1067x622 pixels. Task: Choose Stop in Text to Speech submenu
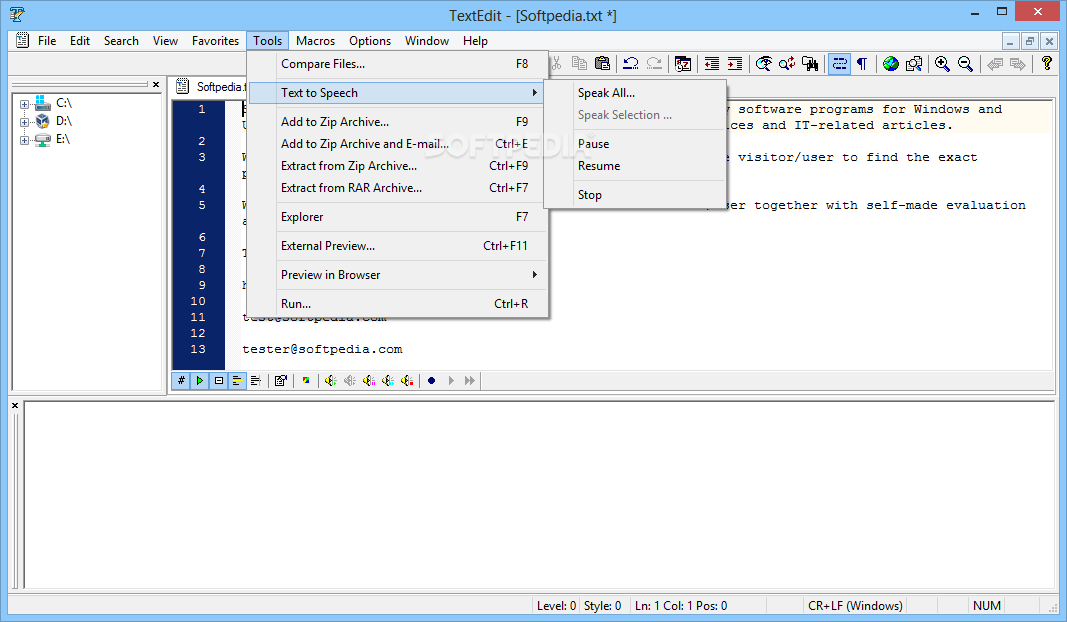coord(635,195)
